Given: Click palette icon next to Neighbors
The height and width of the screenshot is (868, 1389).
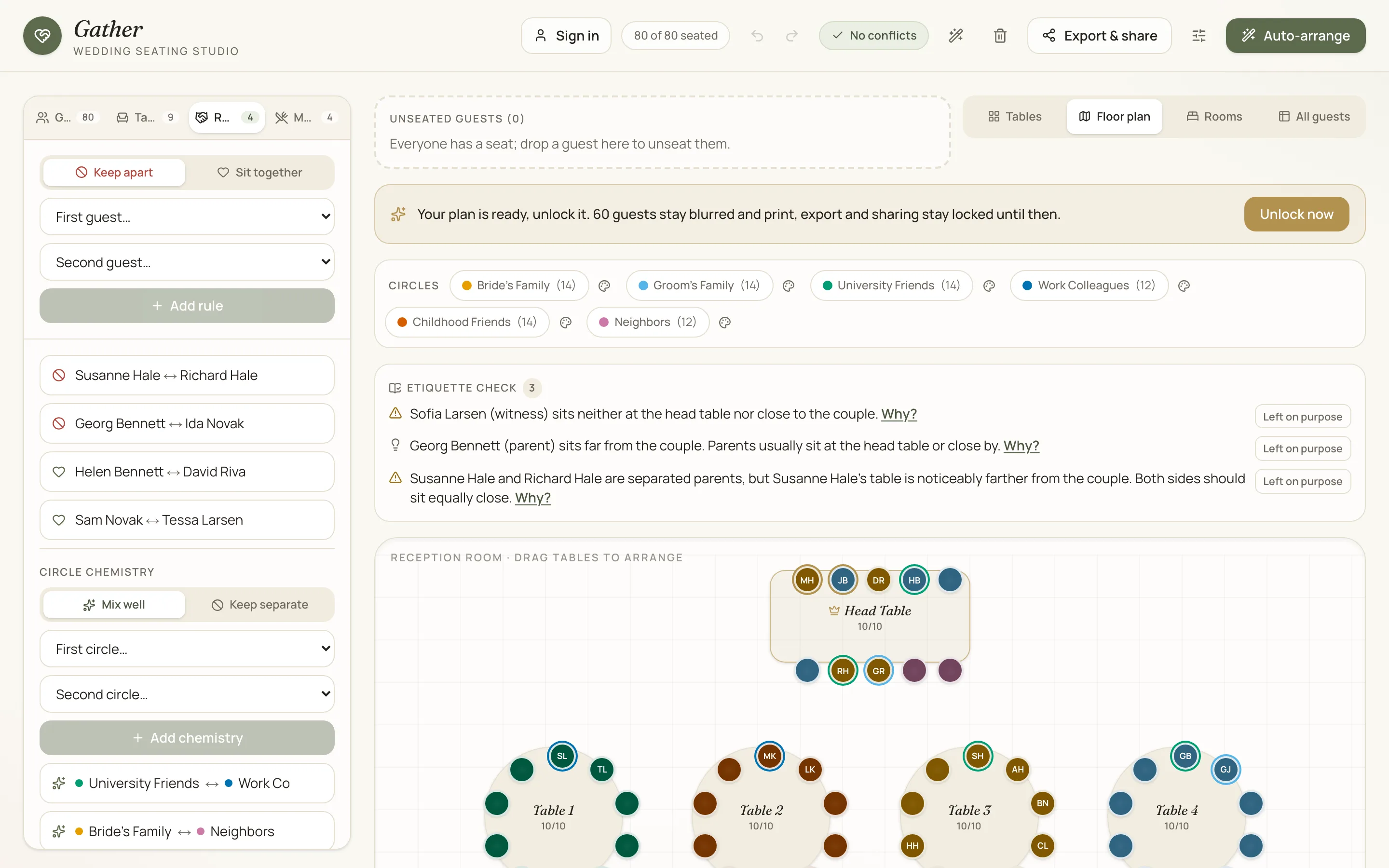Looking at the screenshot, I should click(x=725, y=322).
